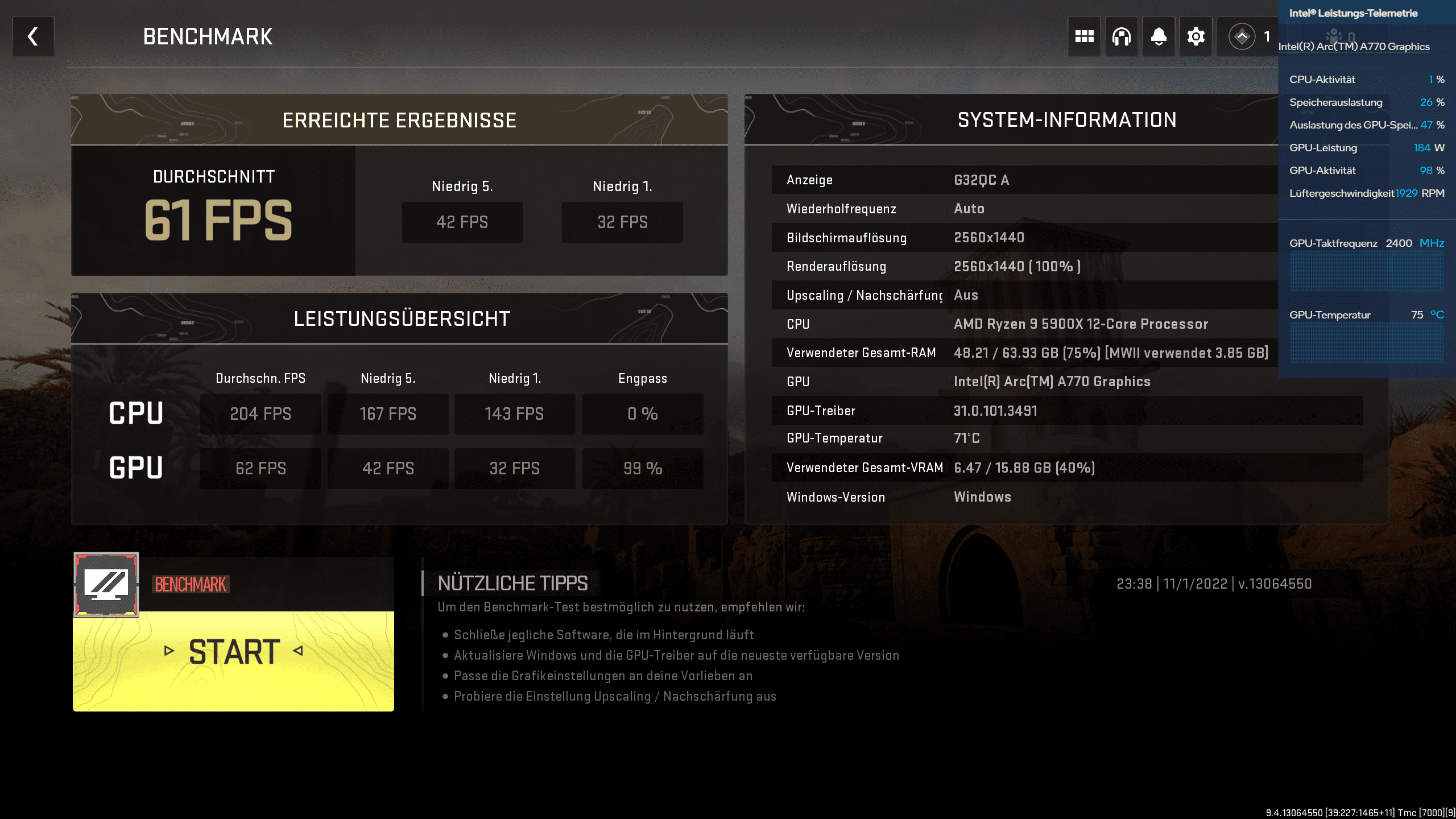Click the notification badge counter showing 1
The image size is (1456, 819).
[1267, 37]
